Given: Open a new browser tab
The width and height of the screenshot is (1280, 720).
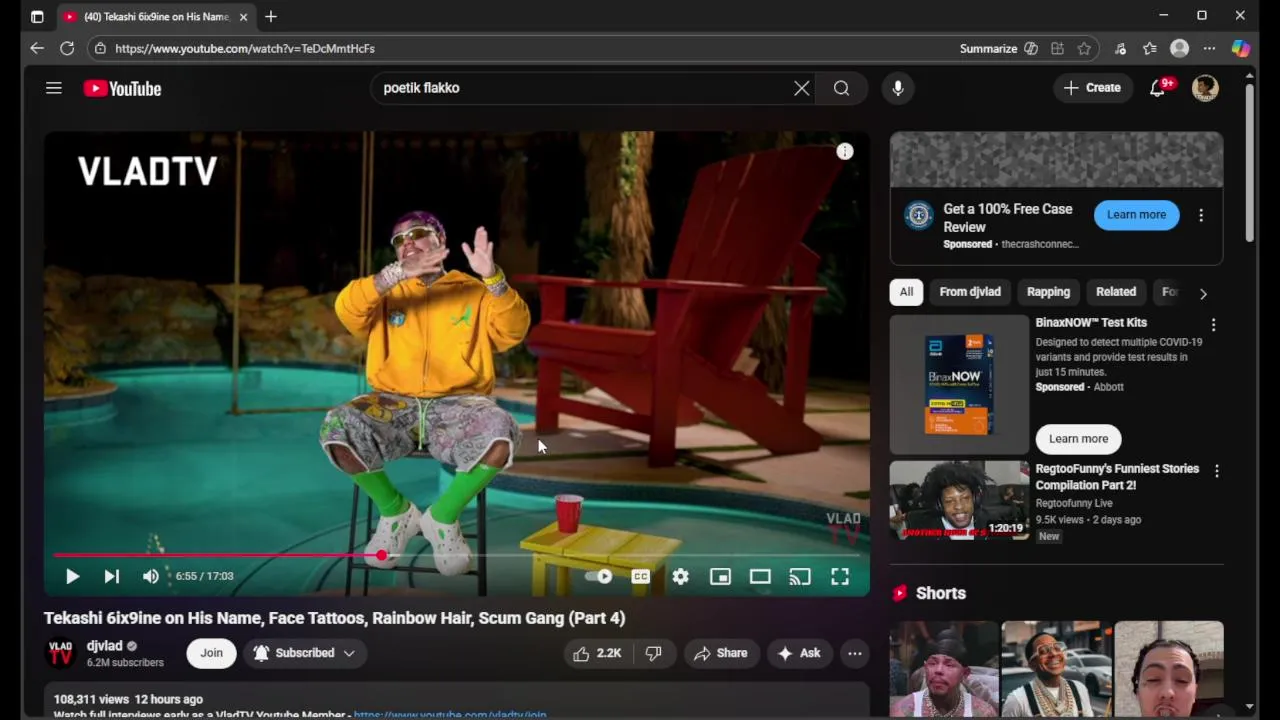Looking at the screenshot, I should pos(271,16).
